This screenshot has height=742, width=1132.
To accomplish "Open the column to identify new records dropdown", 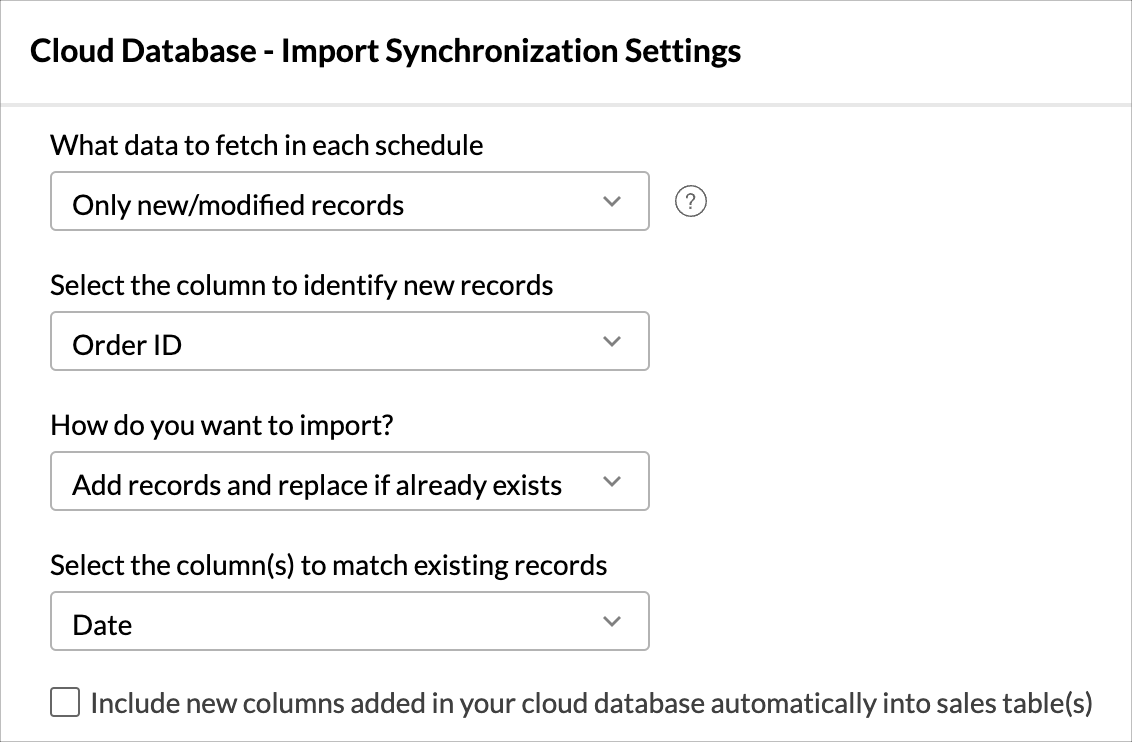I will [x=349, y=342].
